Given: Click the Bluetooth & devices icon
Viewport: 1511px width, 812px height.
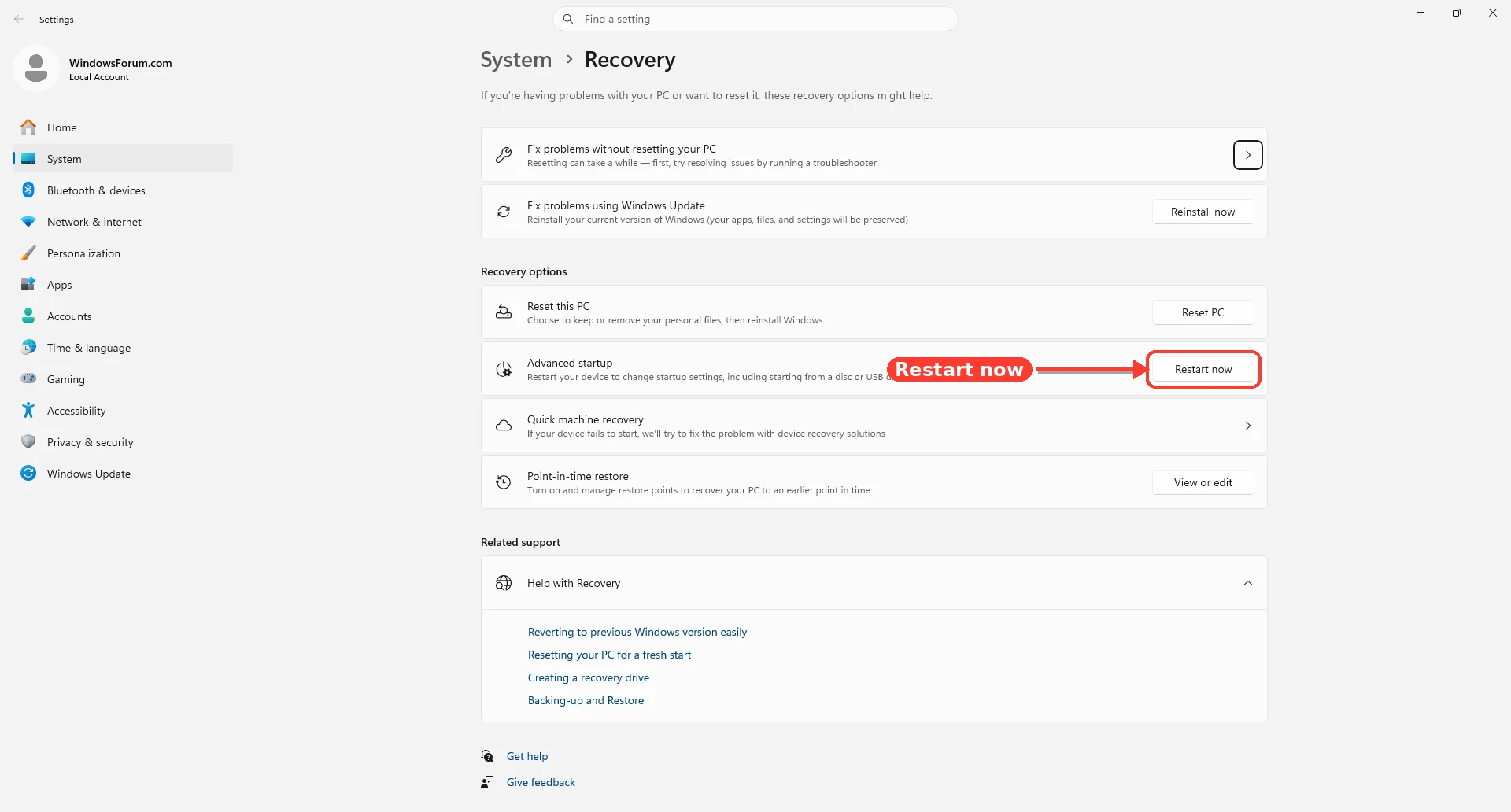Looking at the screenshot, I should 28,190.
